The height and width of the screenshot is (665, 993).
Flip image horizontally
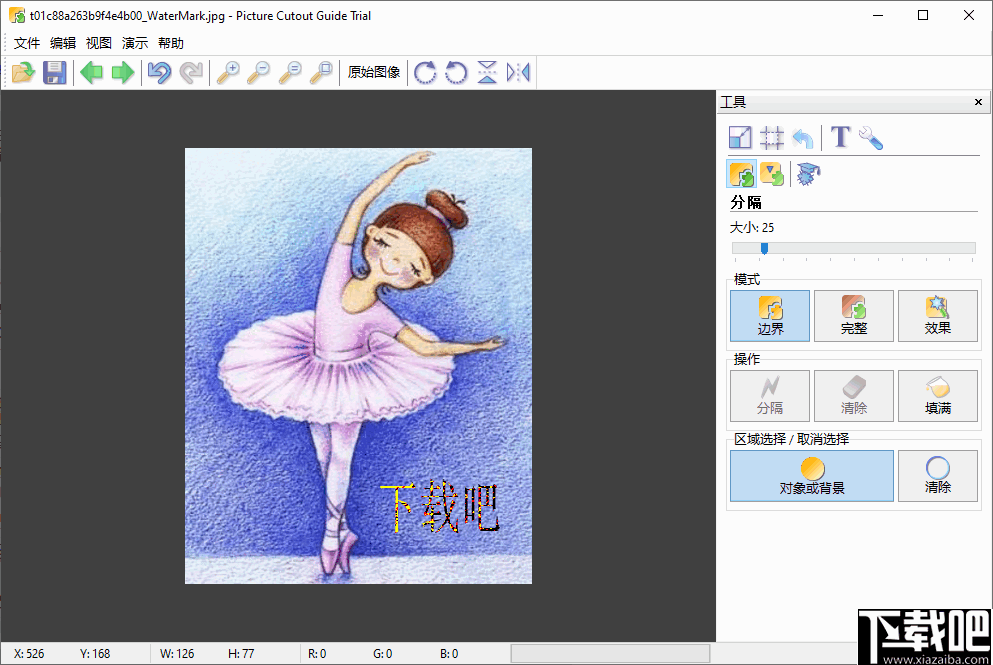(x=518, y=72)
